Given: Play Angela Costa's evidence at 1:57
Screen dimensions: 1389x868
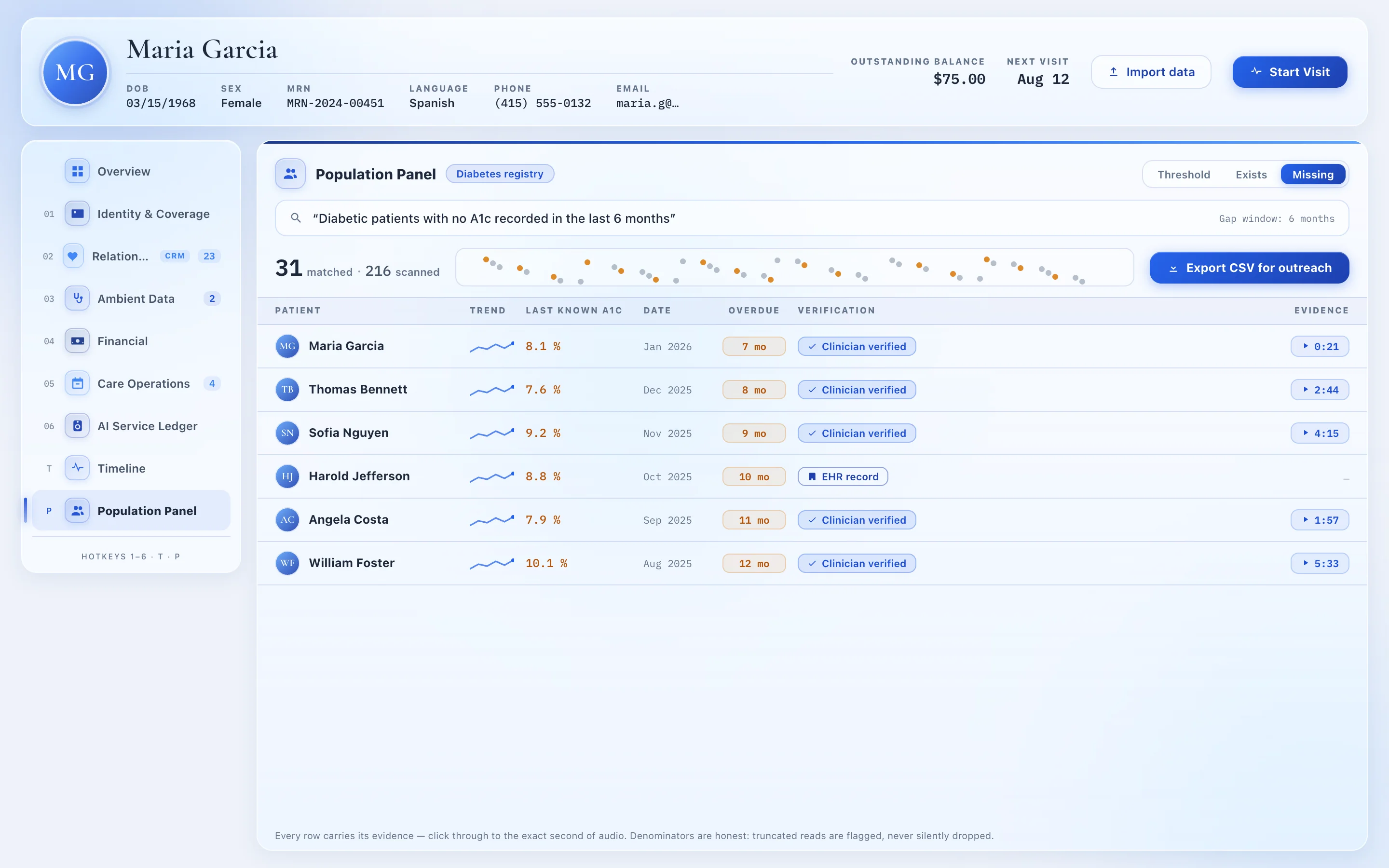Looking at the screenshot, I should [1320, 520].
